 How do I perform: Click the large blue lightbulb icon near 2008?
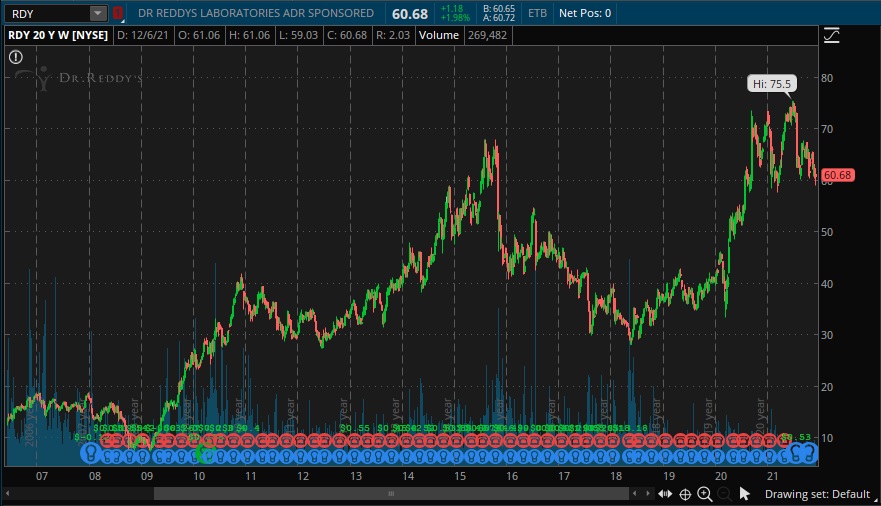(90, 453)
